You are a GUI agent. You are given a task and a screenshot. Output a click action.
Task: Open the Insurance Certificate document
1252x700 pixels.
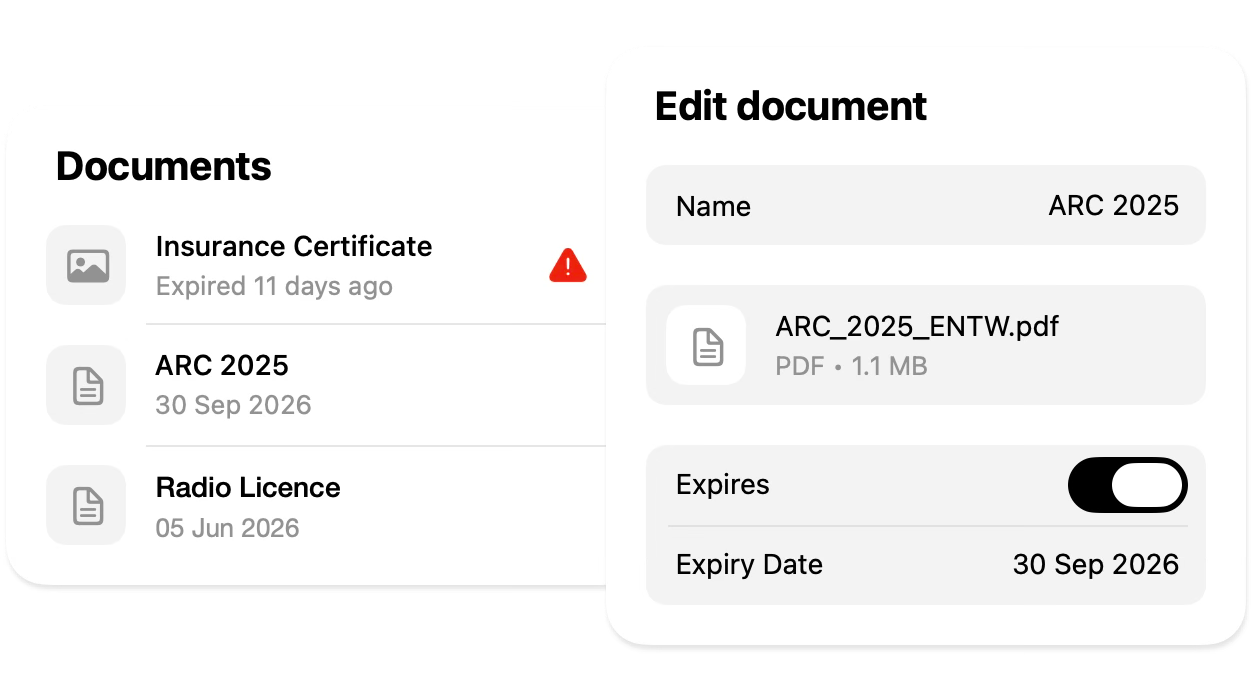[x=294, y=247]
